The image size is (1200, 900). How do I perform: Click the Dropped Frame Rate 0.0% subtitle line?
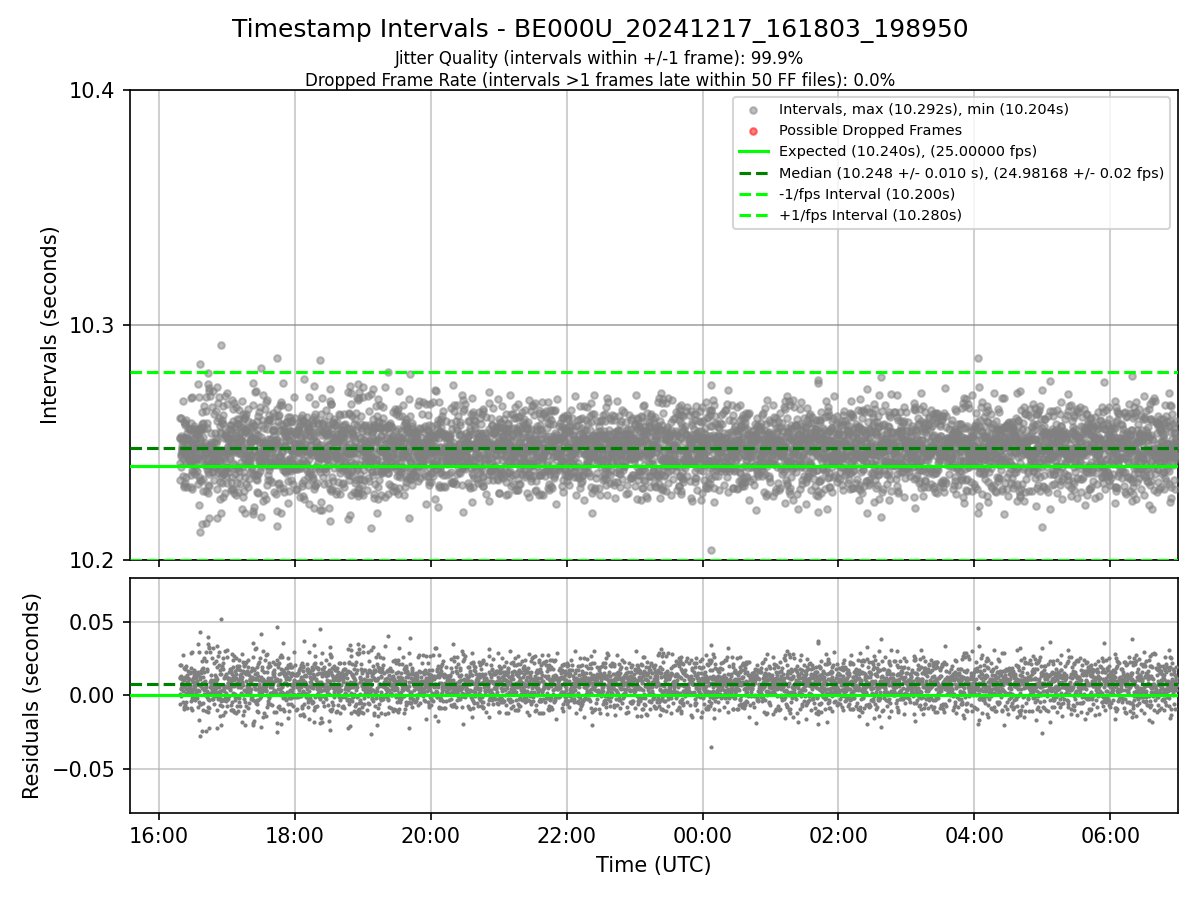(600, 79)
